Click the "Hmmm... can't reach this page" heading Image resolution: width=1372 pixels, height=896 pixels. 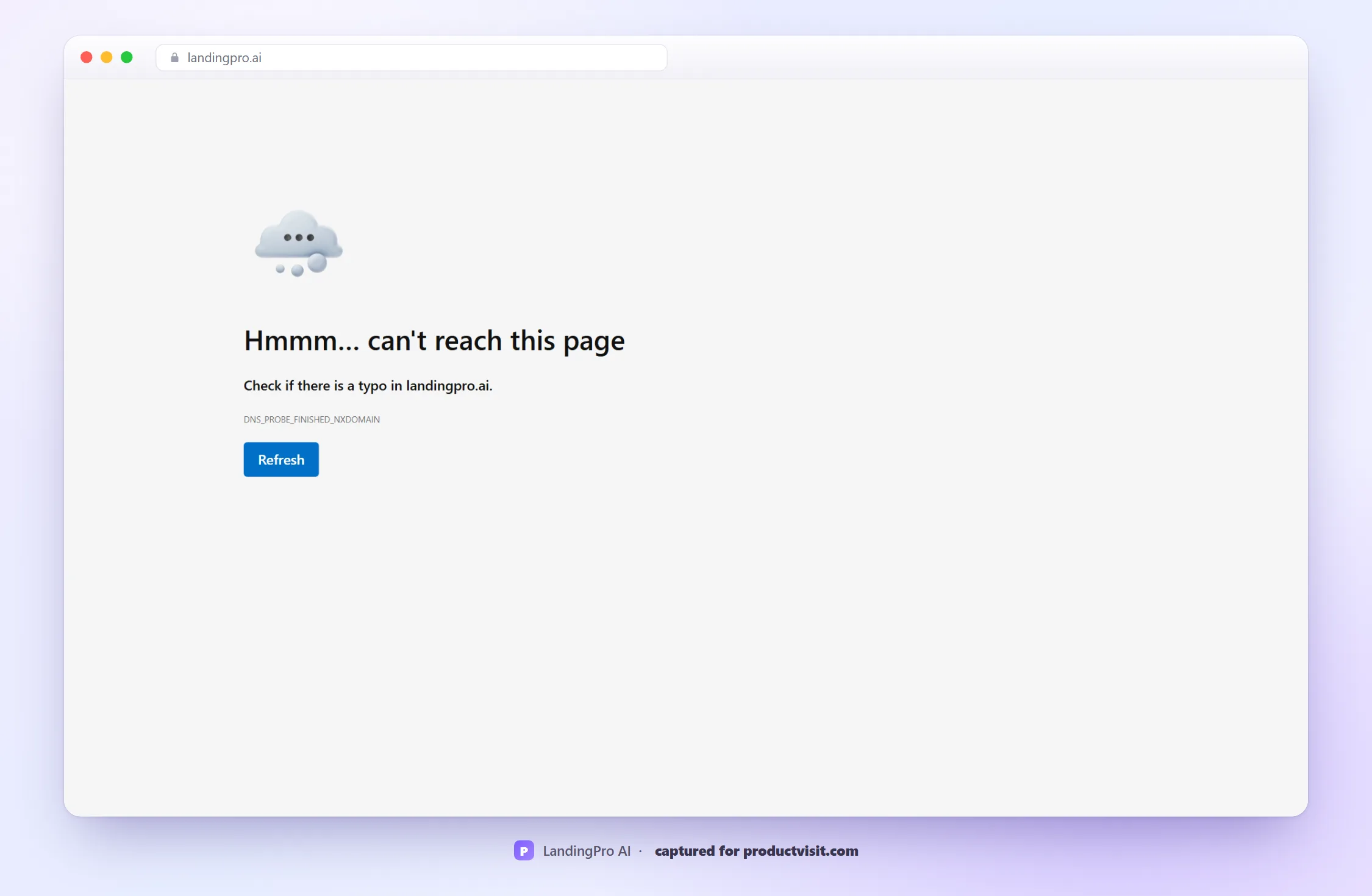coord(434,341)
